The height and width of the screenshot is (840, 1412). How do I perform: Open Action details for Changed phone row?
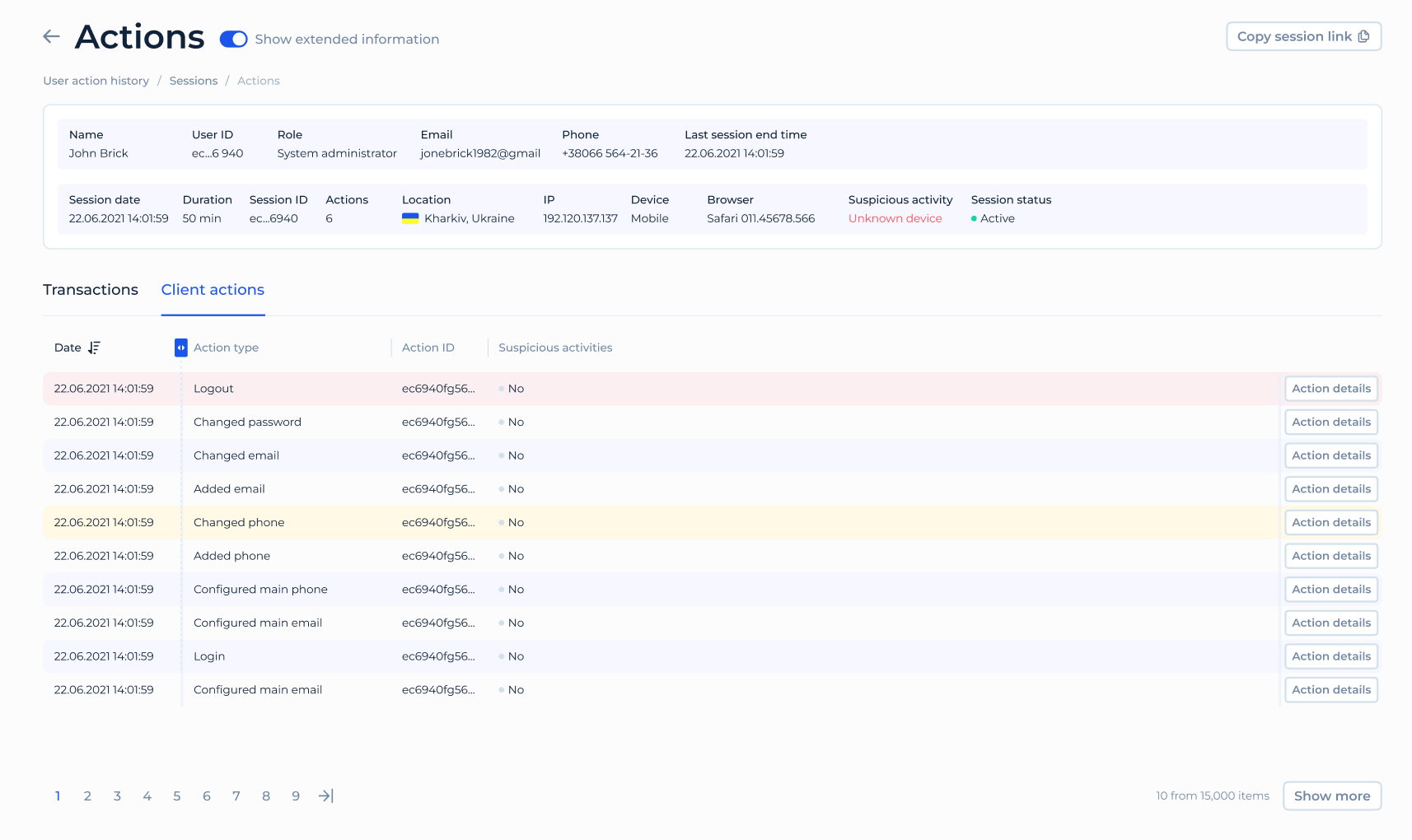click(1331, 523)
